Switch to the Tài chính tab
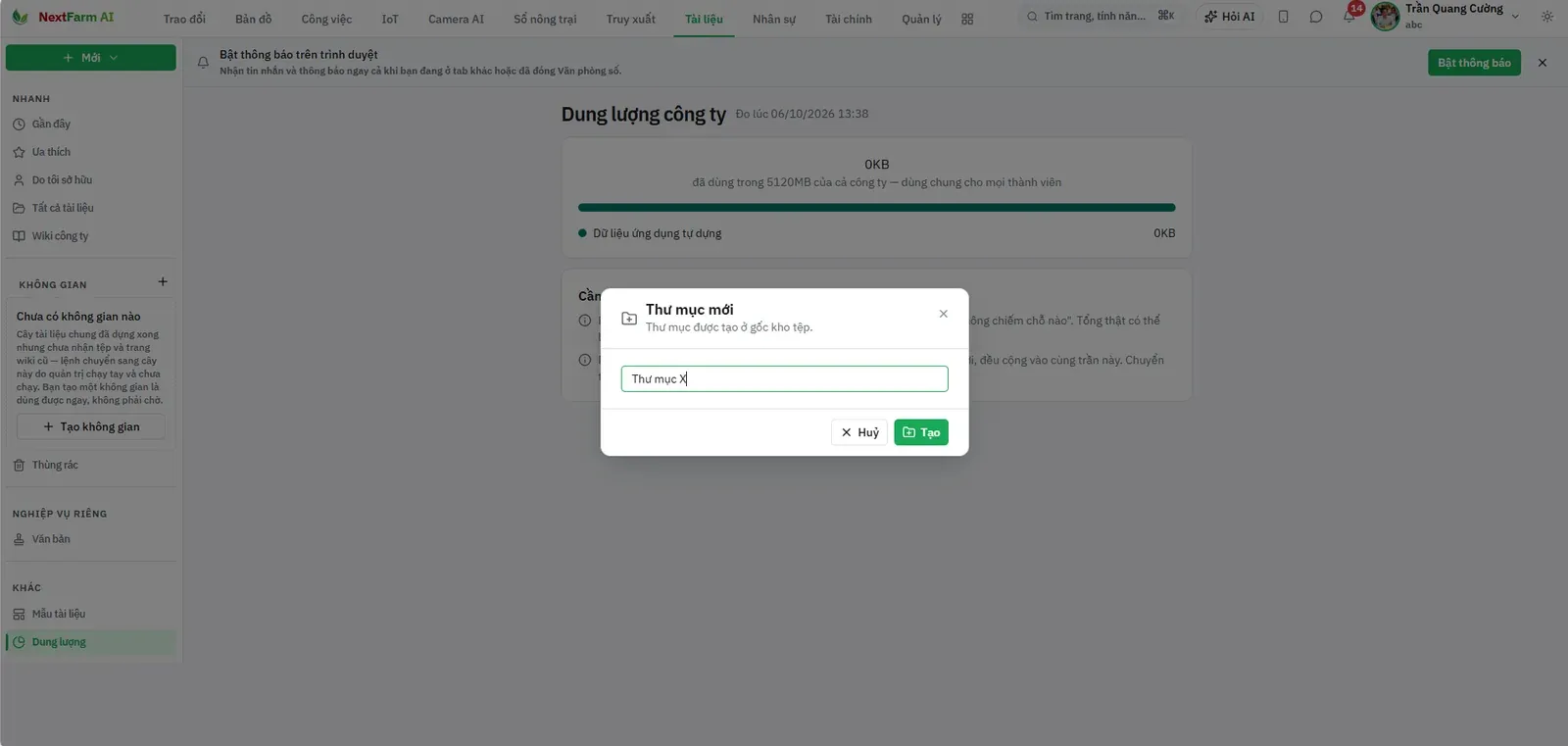Screen dimensions: 1568x746 849,19
